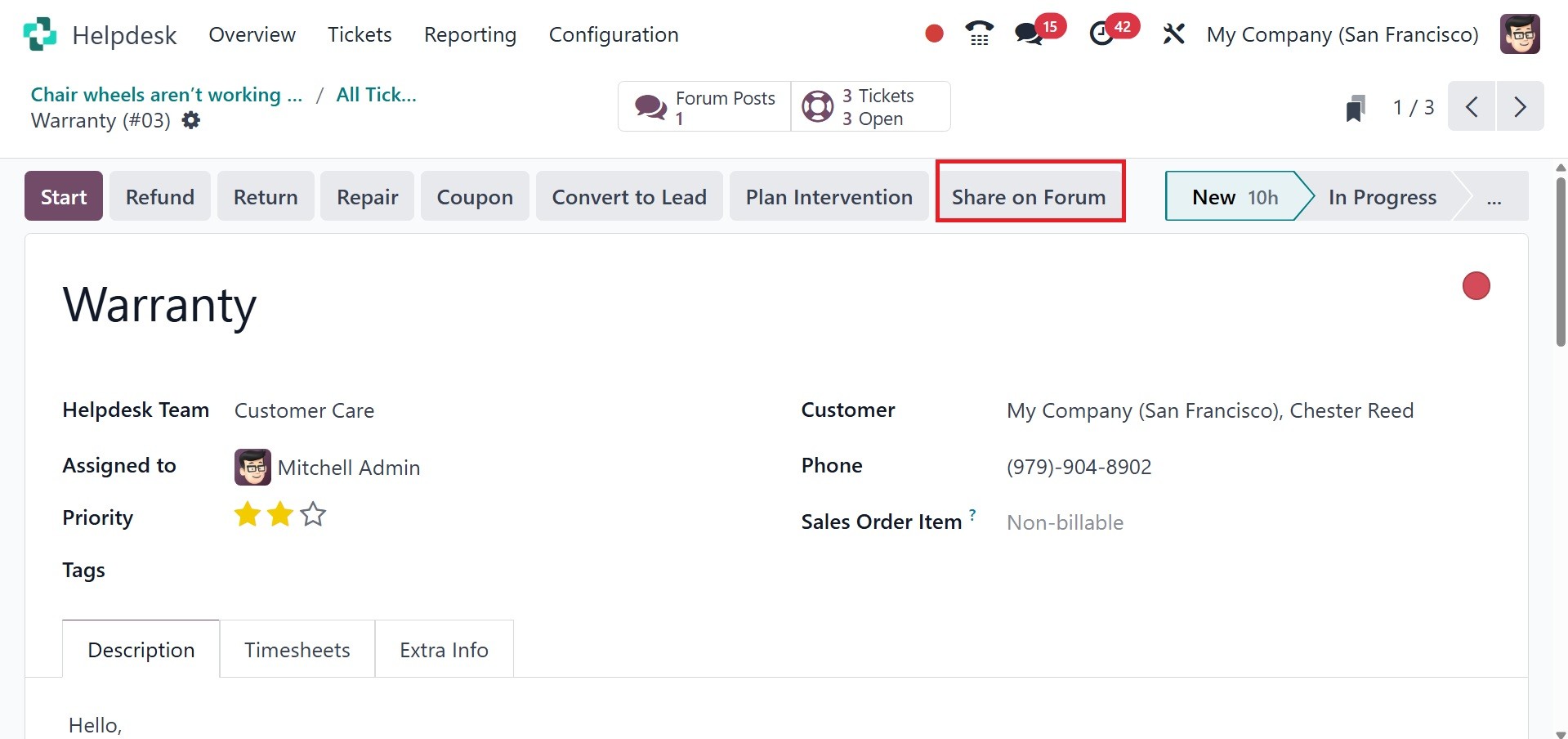The image size is (1568, 739).
Task: Set priority to the third star
Action: (313, 515)
